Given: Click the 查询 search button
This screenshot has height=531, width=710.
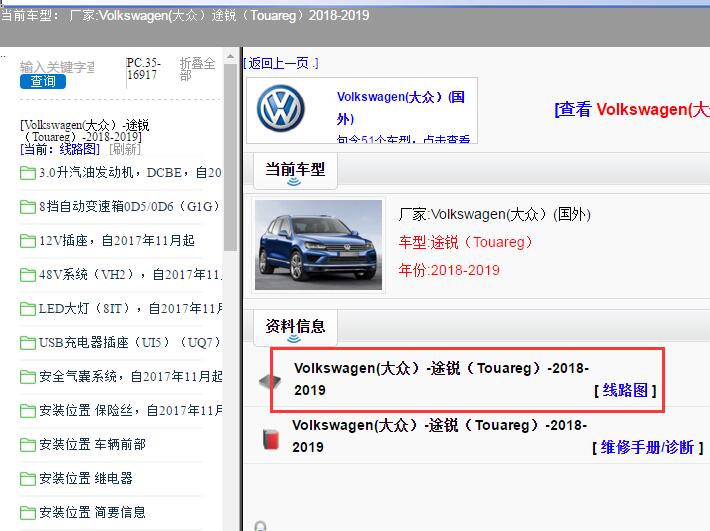Looking at the screenshot, I should pyautogui.click(x=43, y=81).
